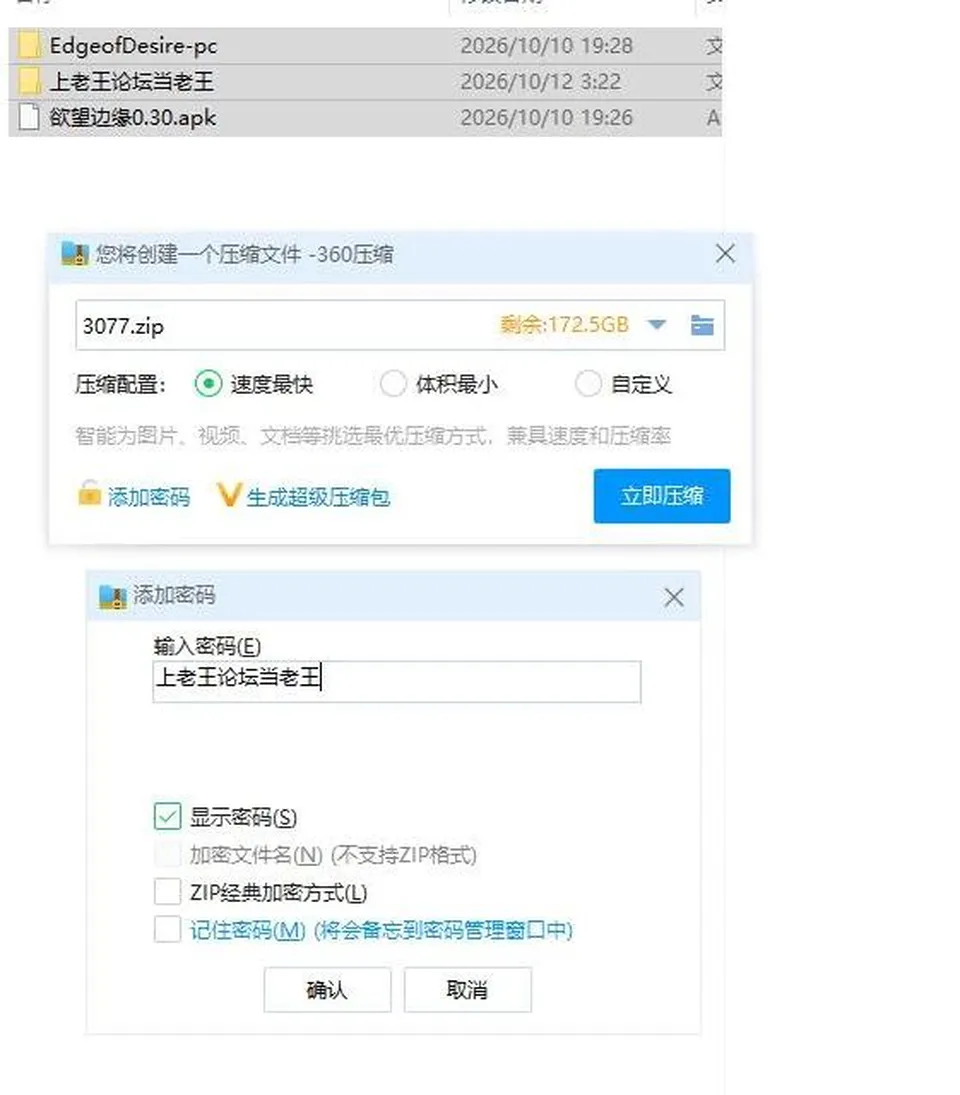This screenshot has height=1095, width=960.
Task: Select the 自定义 compression option
Action: click(588, 383)
